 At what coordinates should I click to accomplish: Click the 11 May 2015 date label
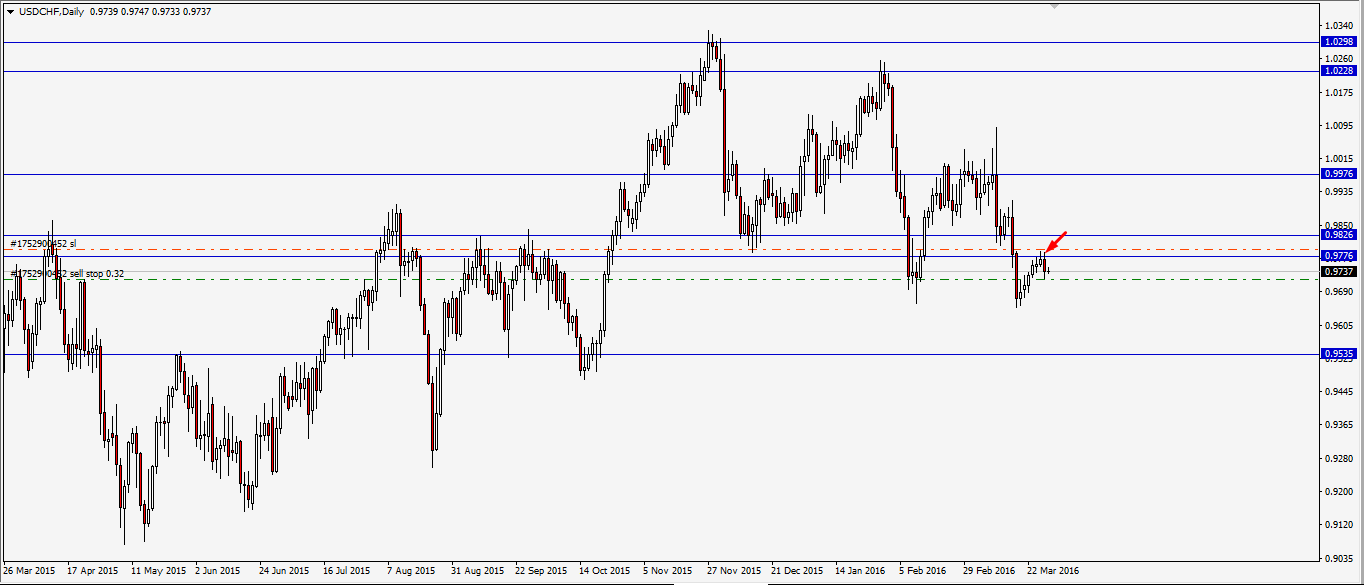tap(159, 571)
